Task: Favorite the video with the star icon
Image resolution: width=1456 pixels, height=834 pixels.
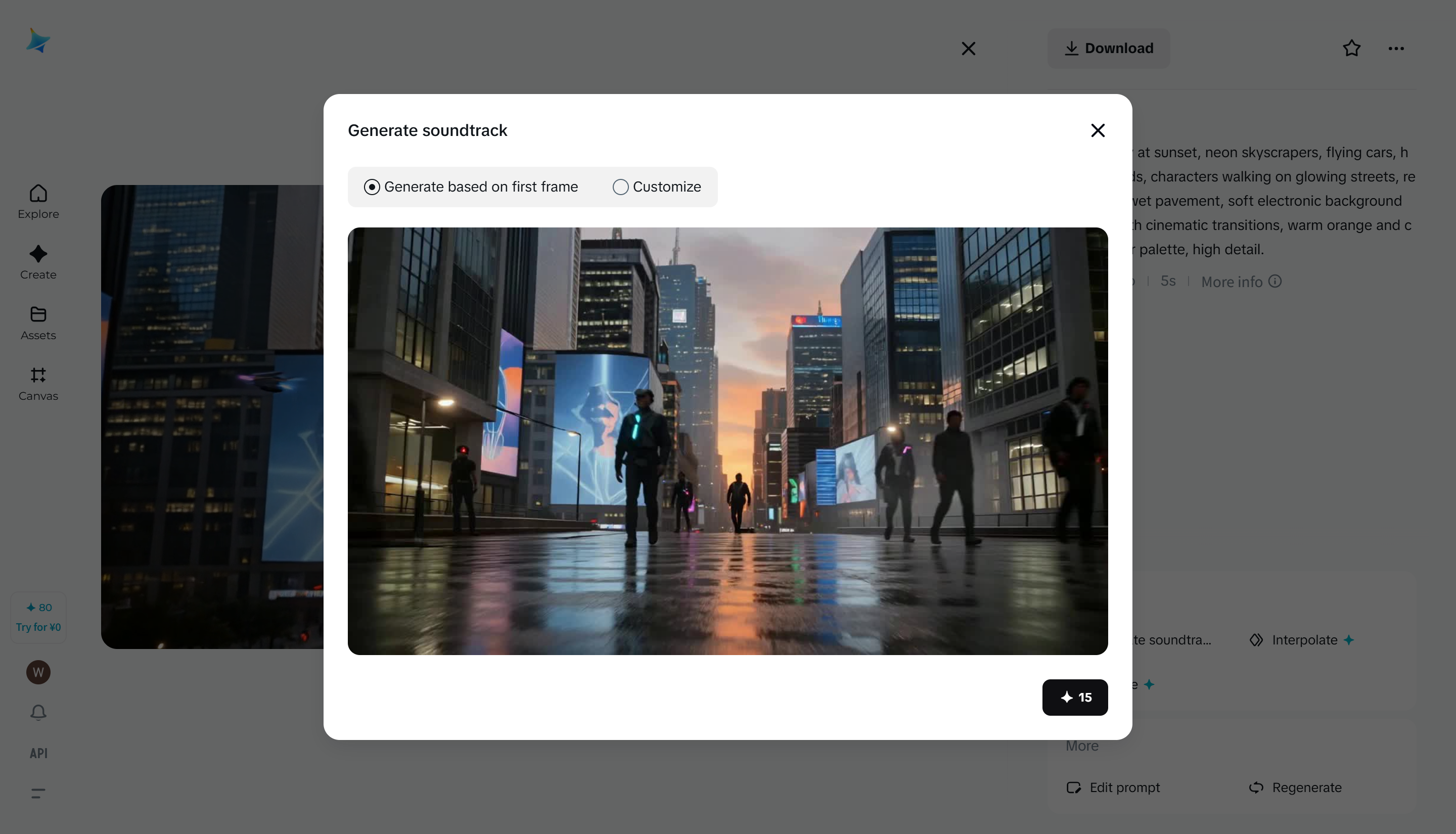Action: (x=1351, y=48)
